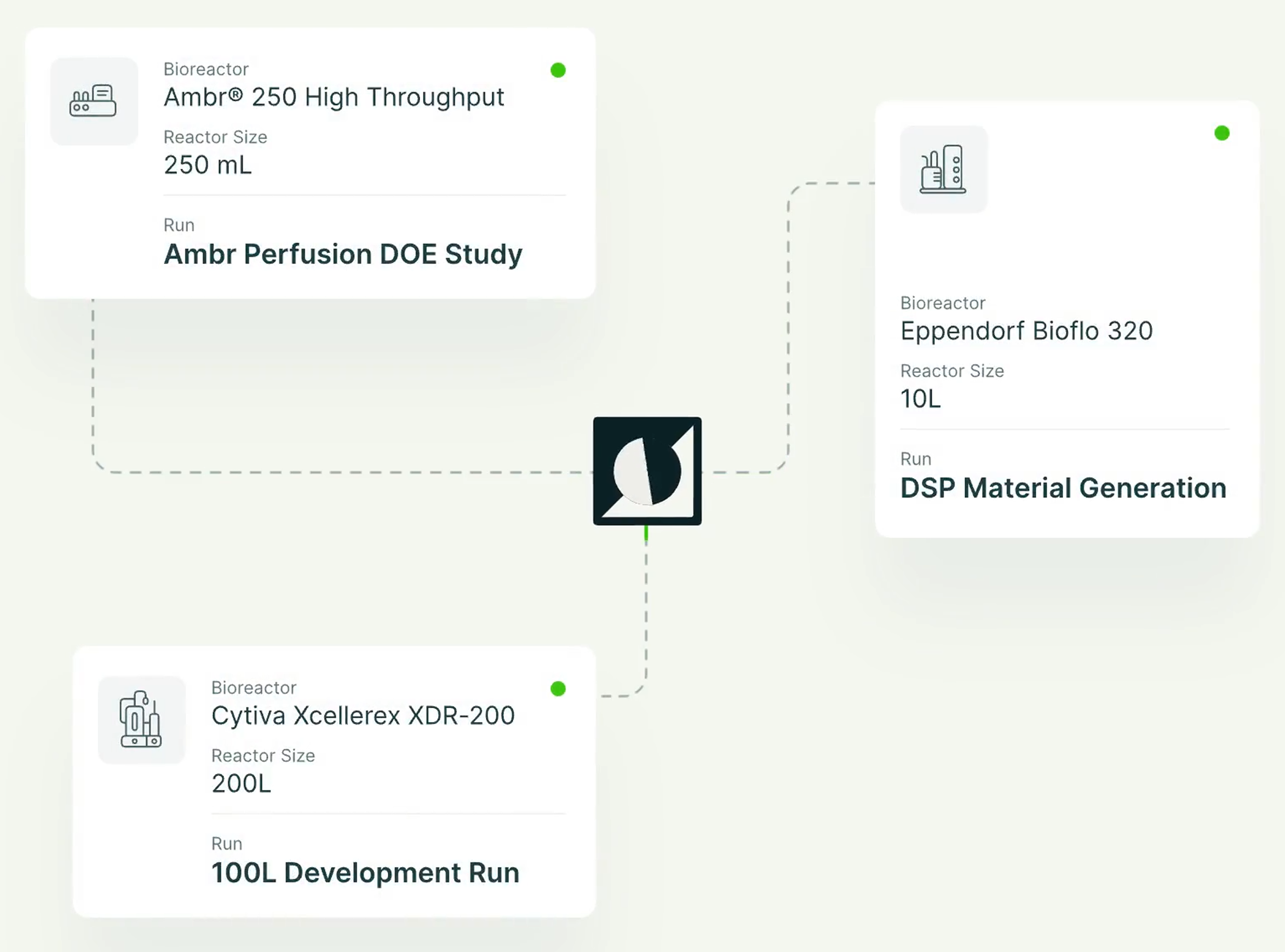1285x952 pixels.
Task: Click the Run label in the Eppendorf card
Action: (x=915, y=459)
